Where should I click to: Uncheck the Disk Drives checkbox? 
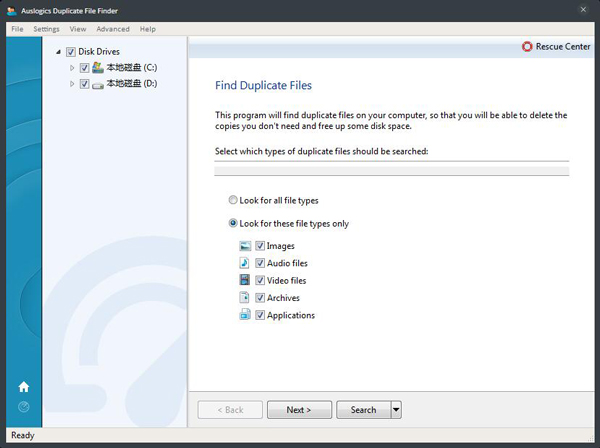click(x=71, y=52)
